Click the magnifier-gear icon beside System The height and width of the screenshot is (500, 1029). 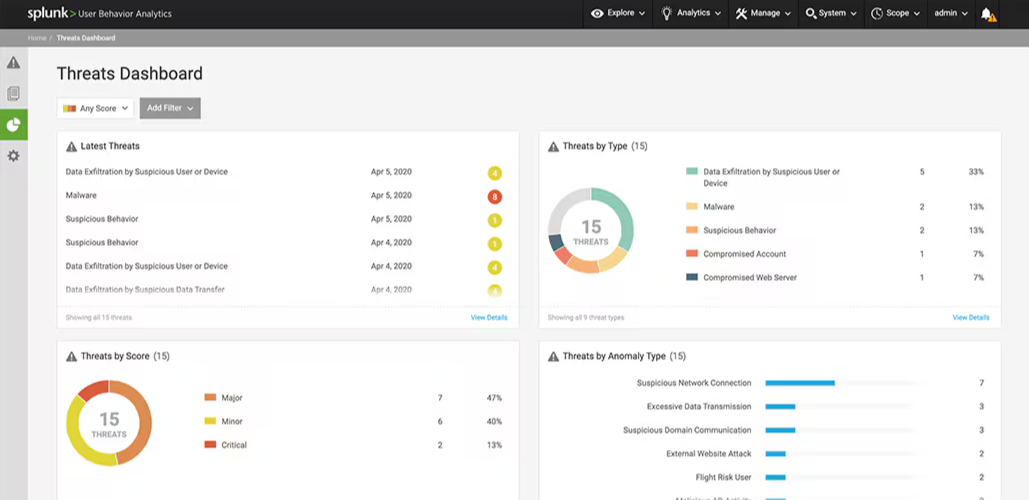811,13
